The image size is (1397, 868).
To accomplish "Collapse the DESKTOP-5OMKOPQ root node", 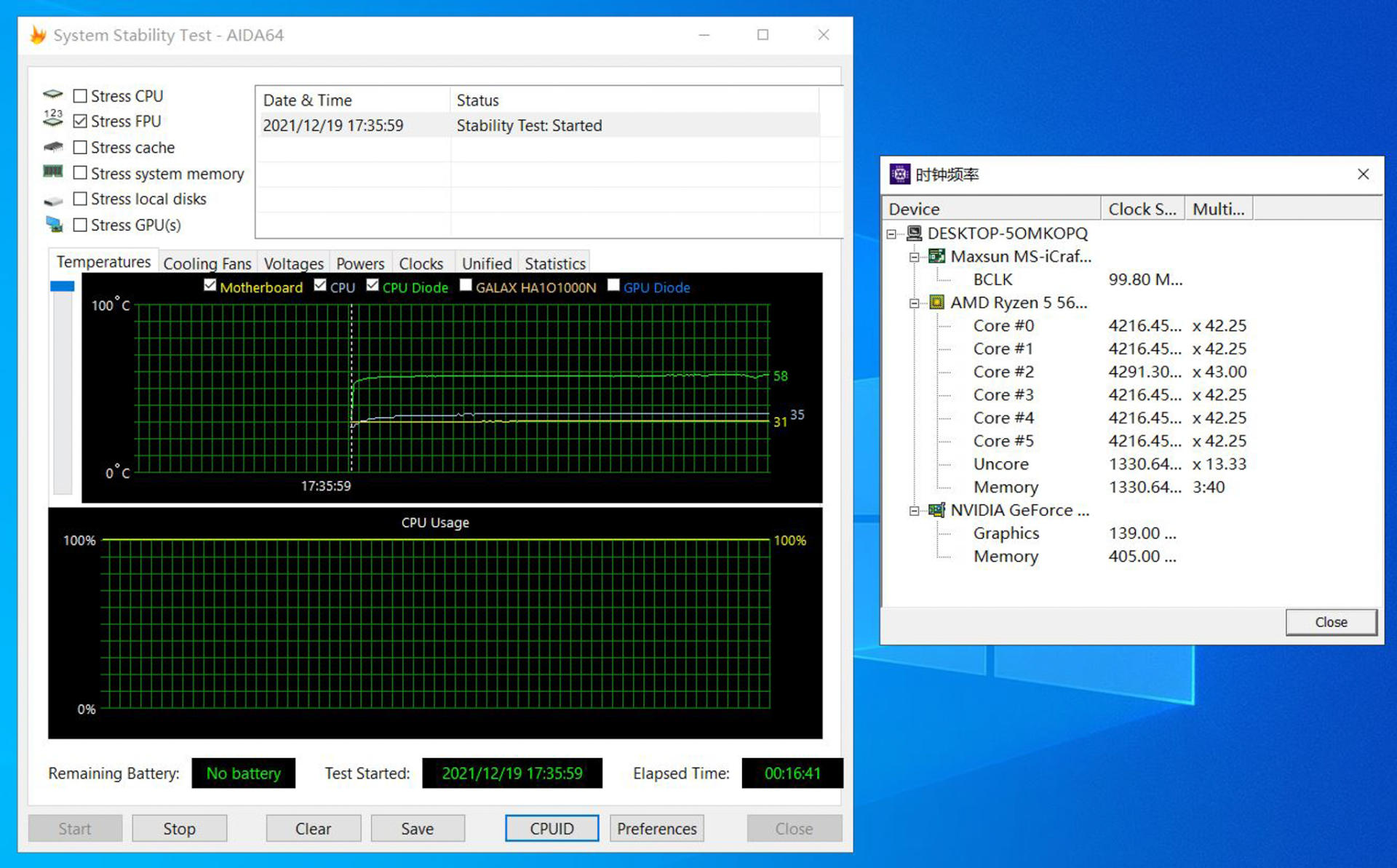I will click(891, 234).
